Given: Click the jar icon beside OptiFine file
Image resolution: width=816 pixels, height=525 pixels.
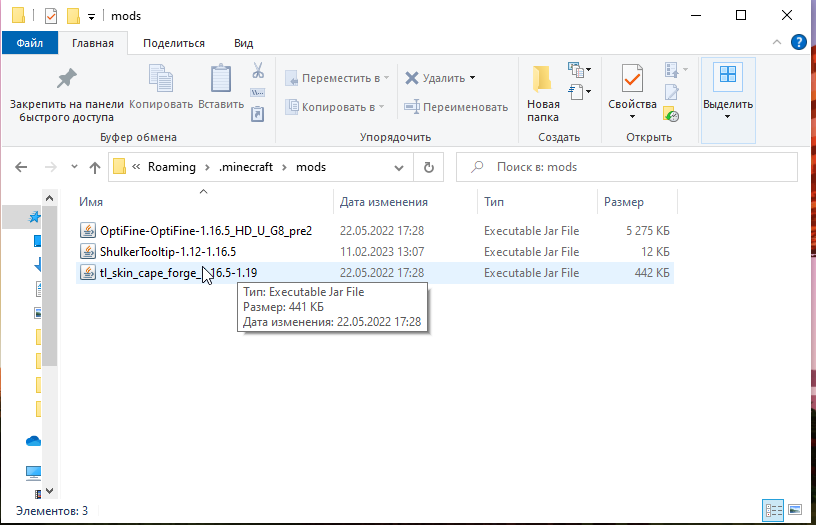Looking at the screenshot, I should [x=87, y=231].
